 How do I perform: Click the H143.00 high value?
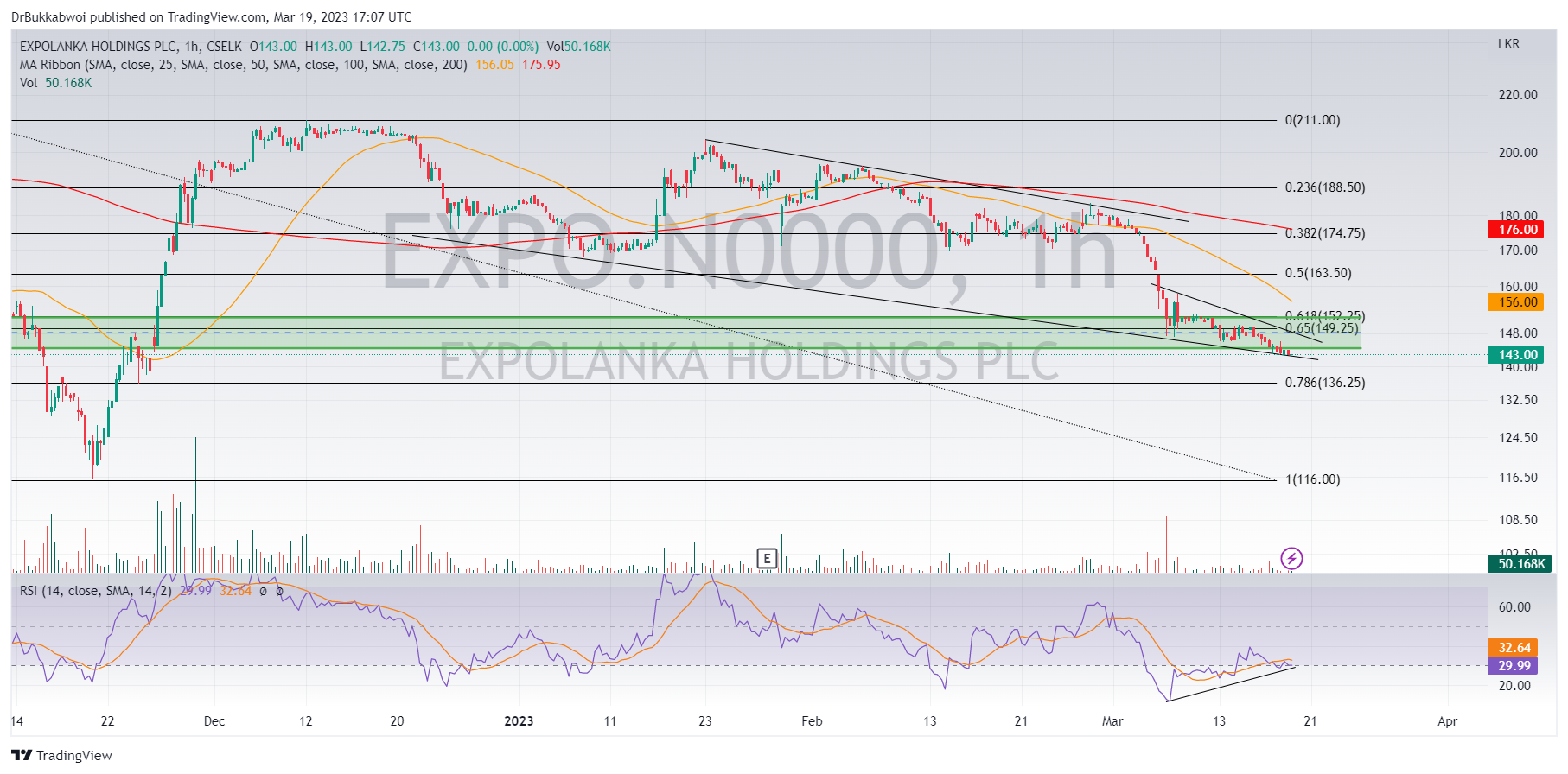pyautogui.click(x=328, y=47)
